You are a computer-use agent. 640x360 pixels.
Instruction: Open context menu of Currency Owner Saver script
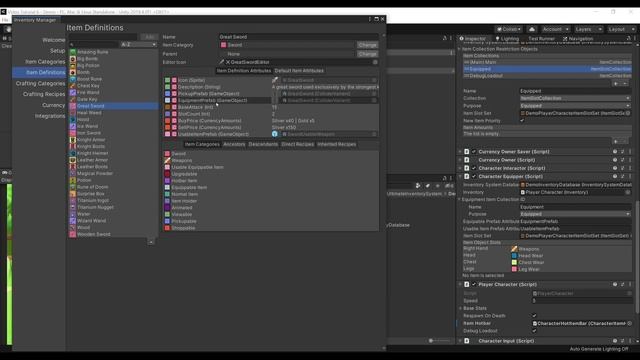click(x=630, y=152)
